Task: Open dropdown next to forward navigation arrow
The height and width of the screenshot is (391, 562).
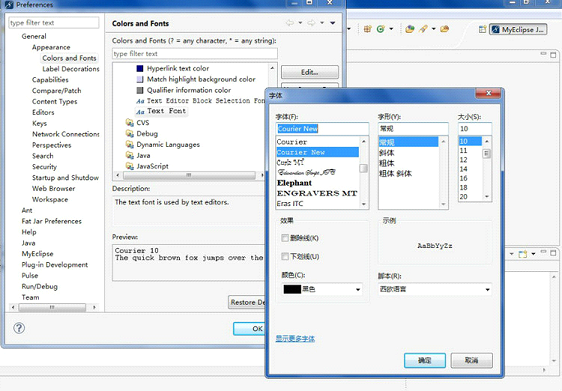Action: point(322,23)
